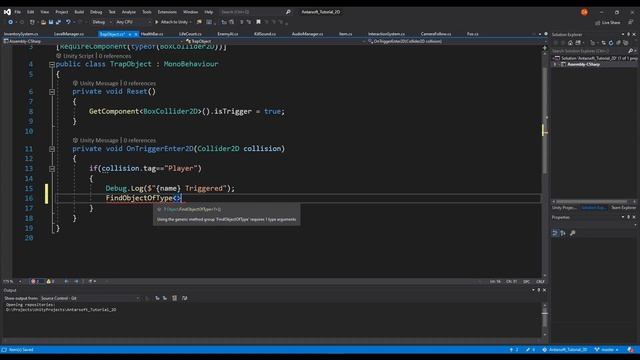Viewport: 640px width, 360px height.
Task: Open the zoom percentage dropdown below editor
Action: 12,281
